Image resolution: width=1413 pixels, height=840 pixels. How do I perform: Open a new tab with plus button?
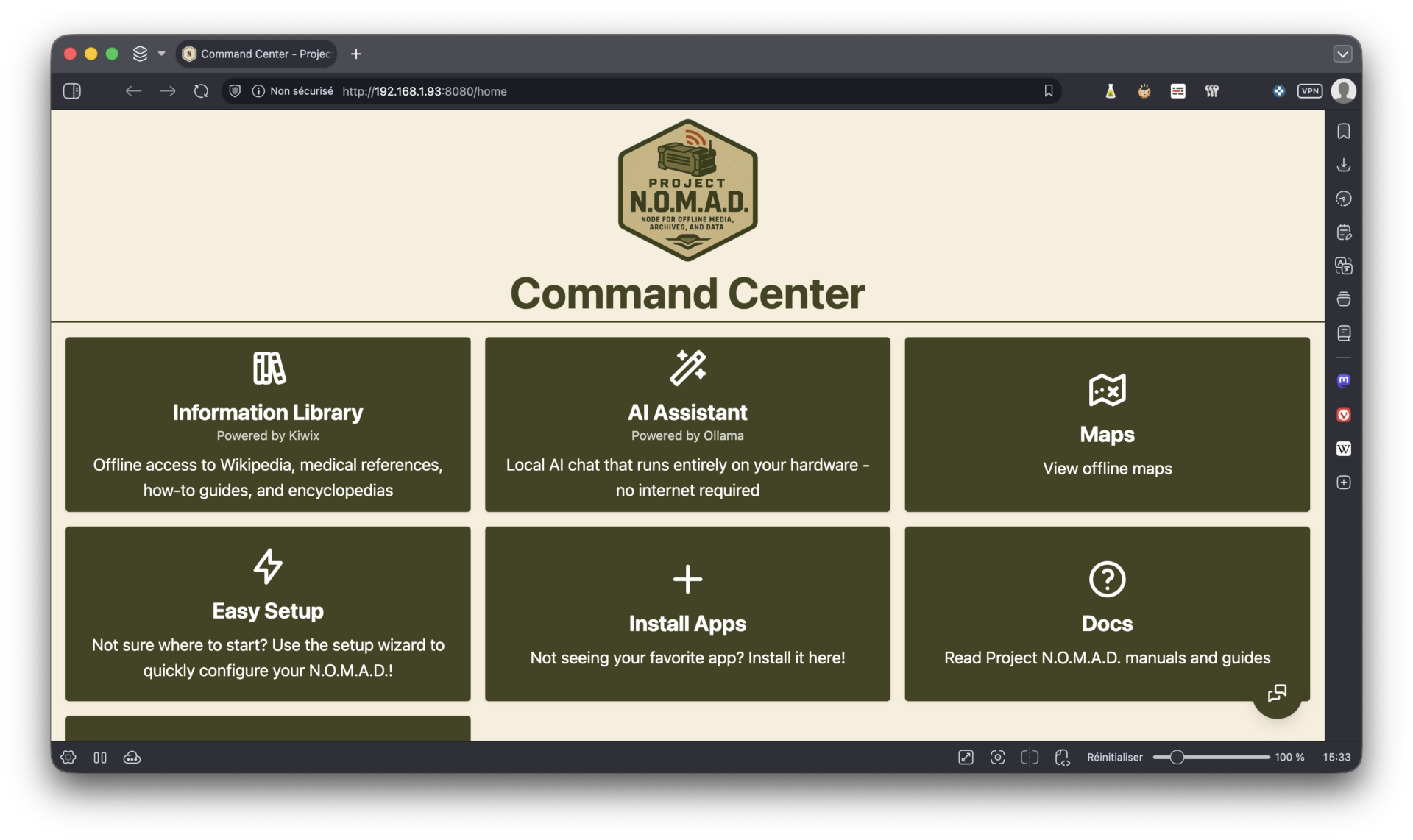pyautogui.click(x=356, y=54)
